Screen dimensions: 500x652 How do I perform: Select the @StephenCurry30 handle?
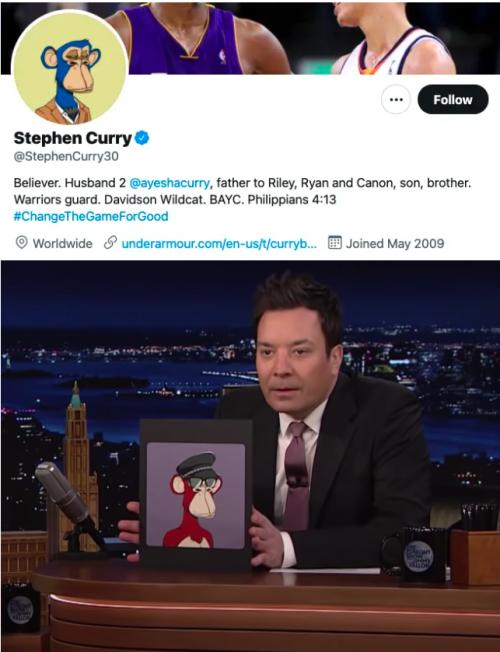(66, 156)
